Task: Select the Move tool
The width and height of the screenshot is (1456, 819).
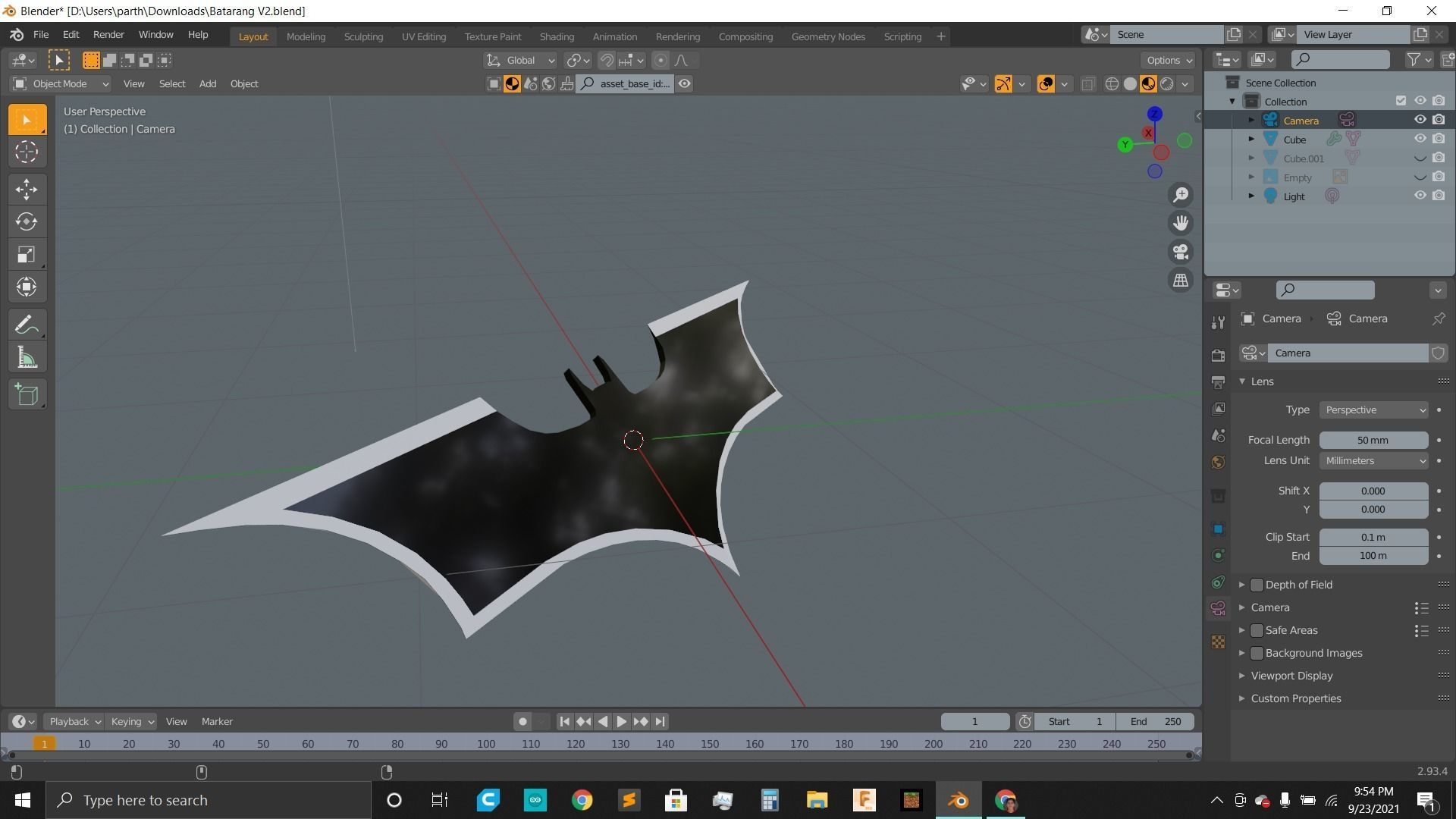Action: tap(27, 190)
